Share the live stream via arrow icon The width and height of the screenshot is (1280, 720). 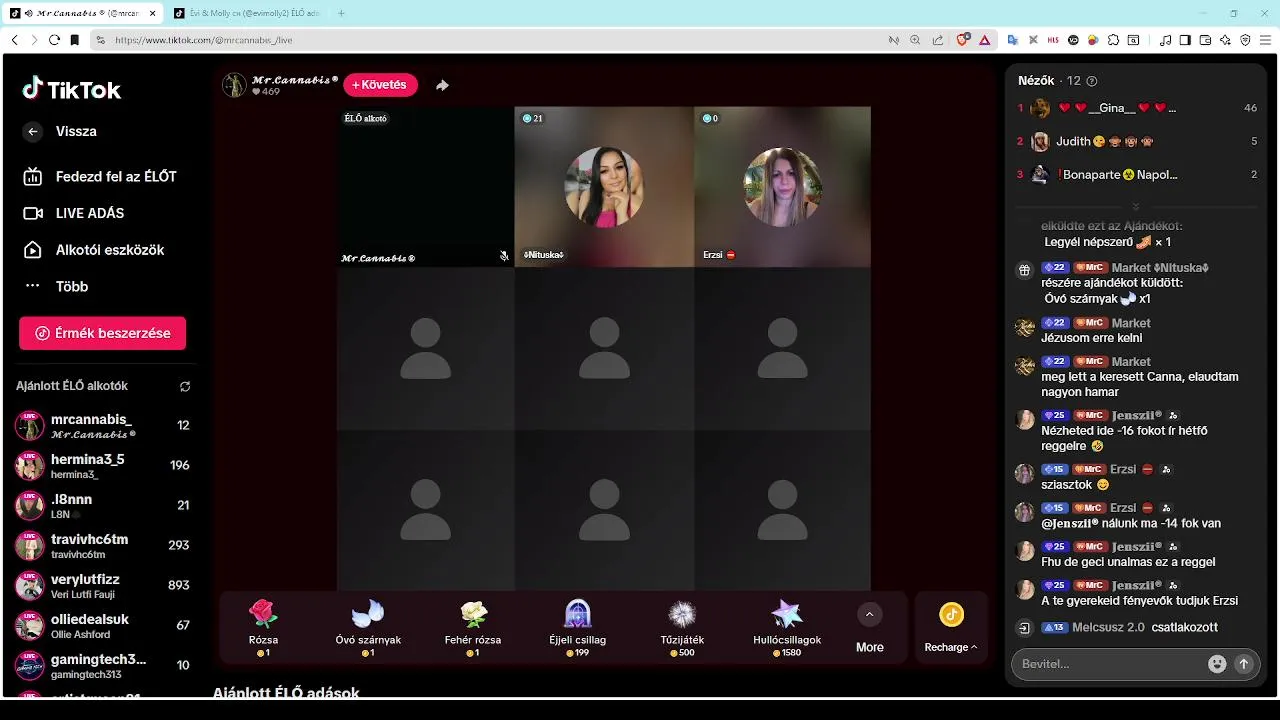click(442, 85)
